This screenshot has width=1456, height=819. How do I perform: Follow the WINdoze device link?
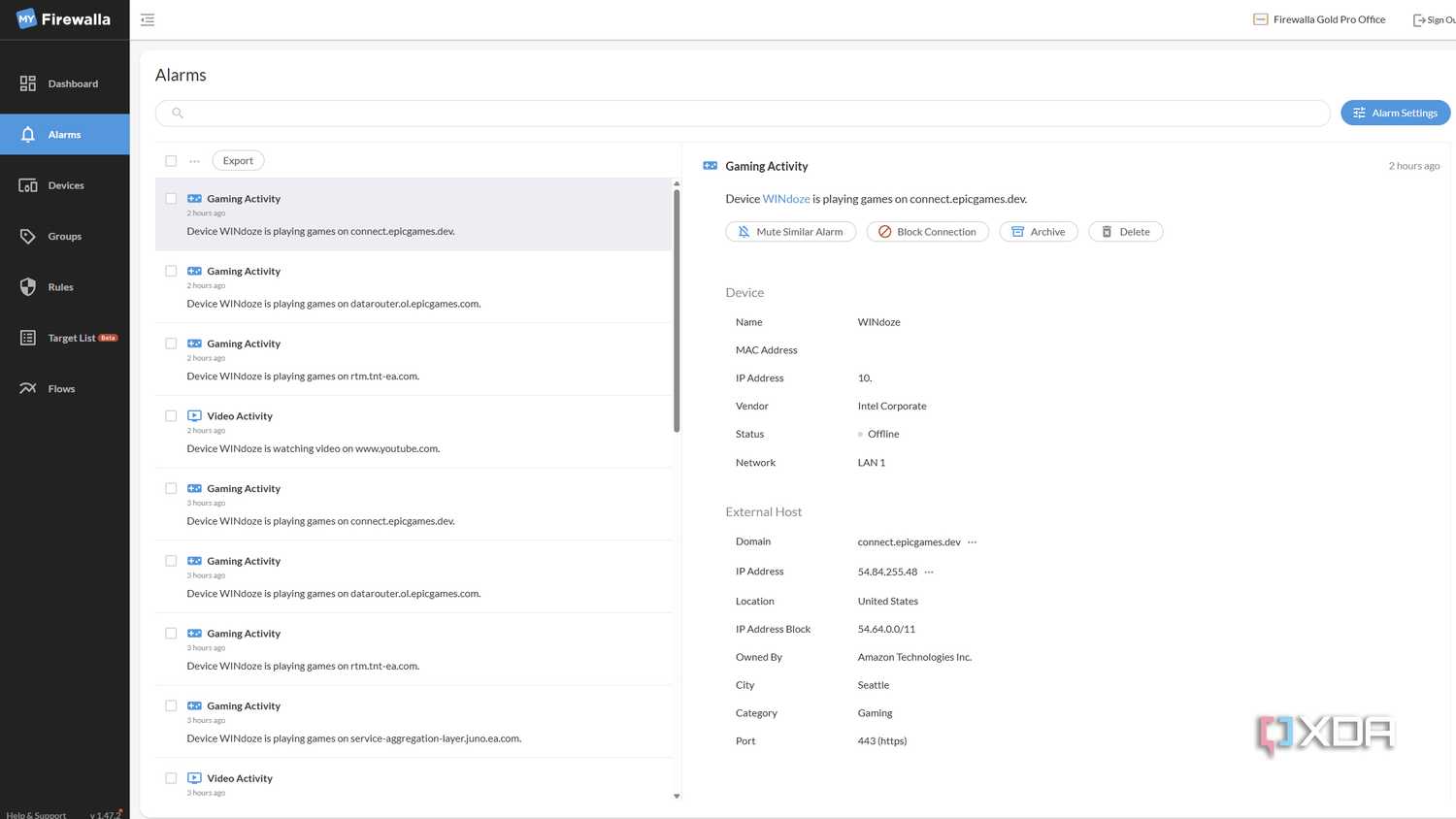(x=786, y=199)
